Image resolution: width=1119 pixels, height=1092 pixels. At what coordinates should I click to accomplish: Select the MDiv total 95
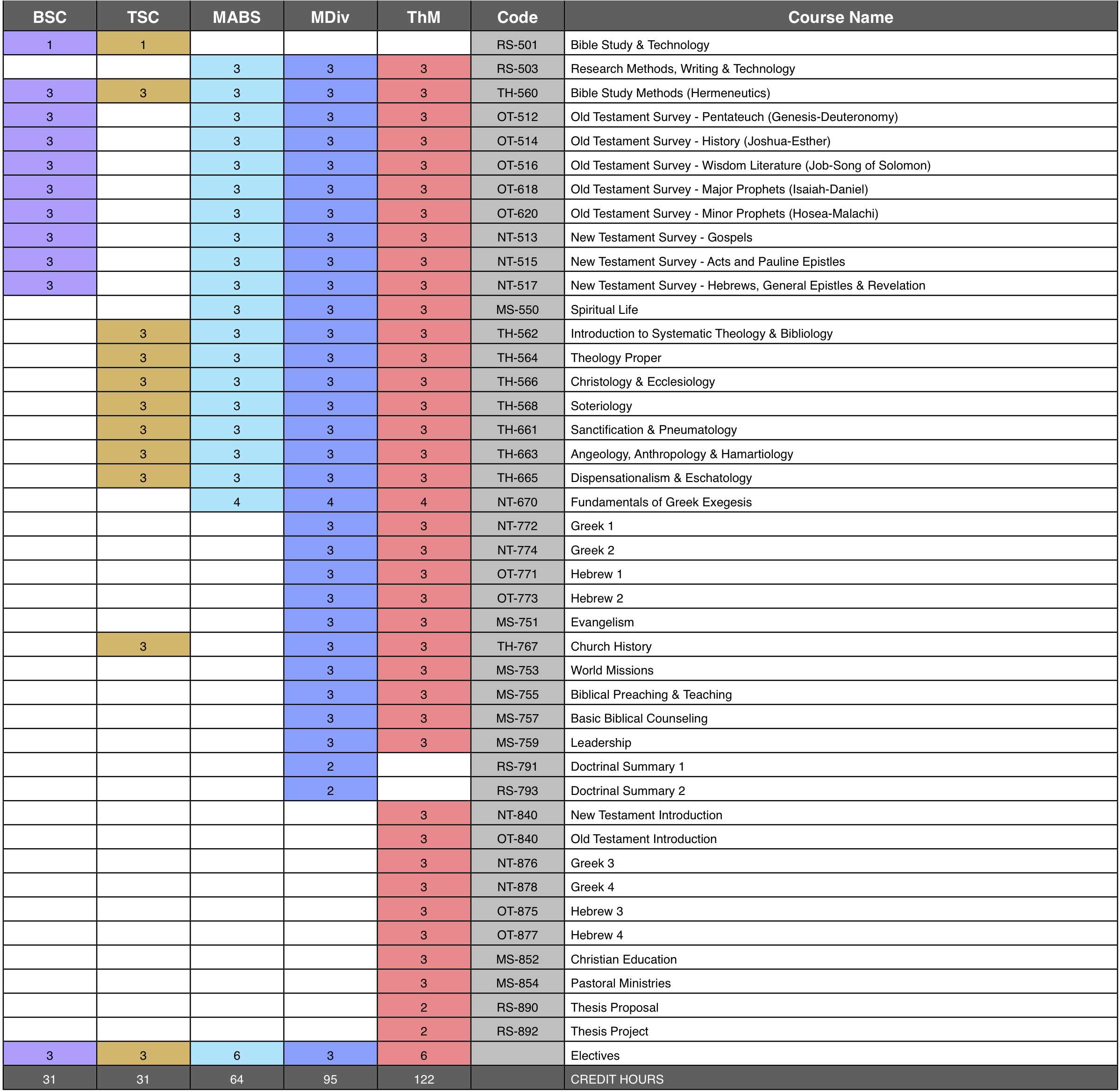(x=330, y=1079)
